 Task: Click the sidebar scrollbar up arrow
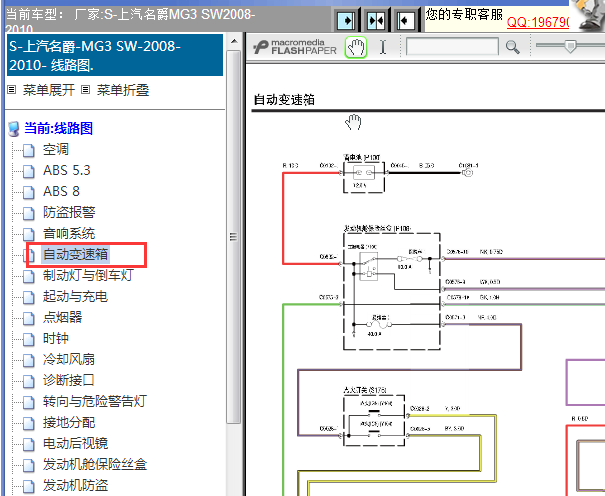tap(234, 41)
